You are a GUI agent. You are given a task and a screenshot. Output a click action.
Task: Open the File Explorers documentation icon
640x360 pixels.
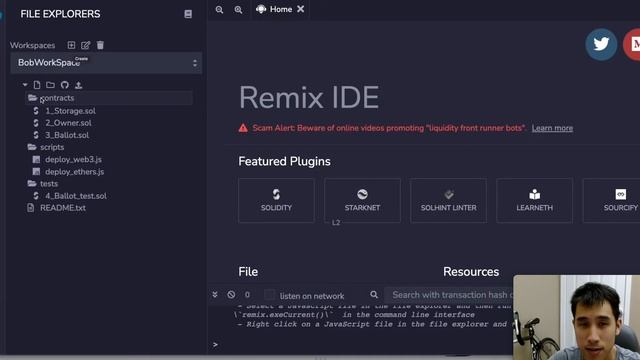188,14
